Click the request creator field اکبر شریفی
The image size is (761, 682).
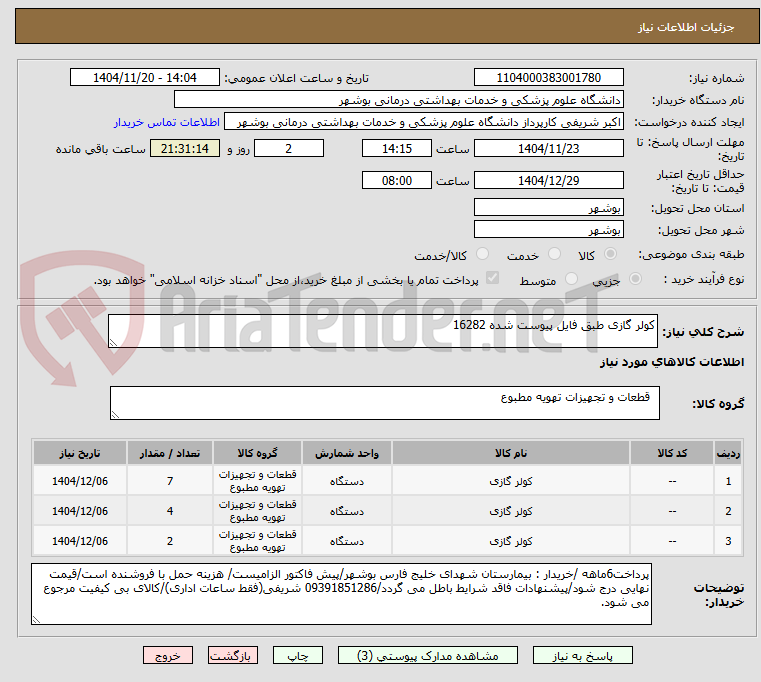423,122
